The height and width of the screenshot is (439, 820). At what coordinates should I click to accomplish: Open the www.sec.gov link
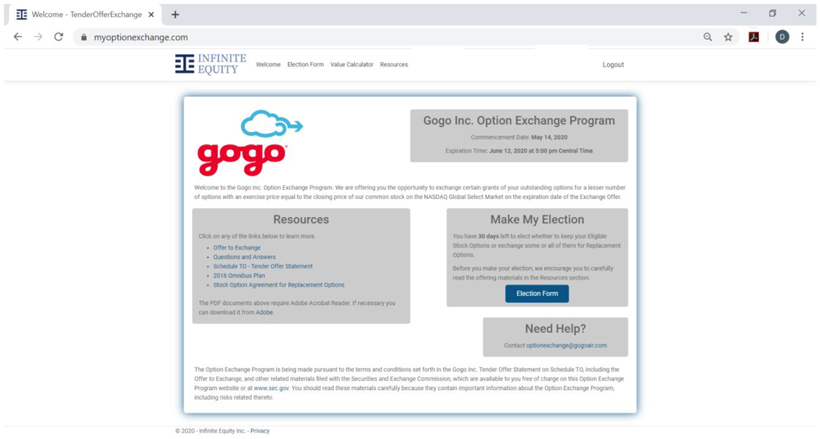click(x=271, y=388)
